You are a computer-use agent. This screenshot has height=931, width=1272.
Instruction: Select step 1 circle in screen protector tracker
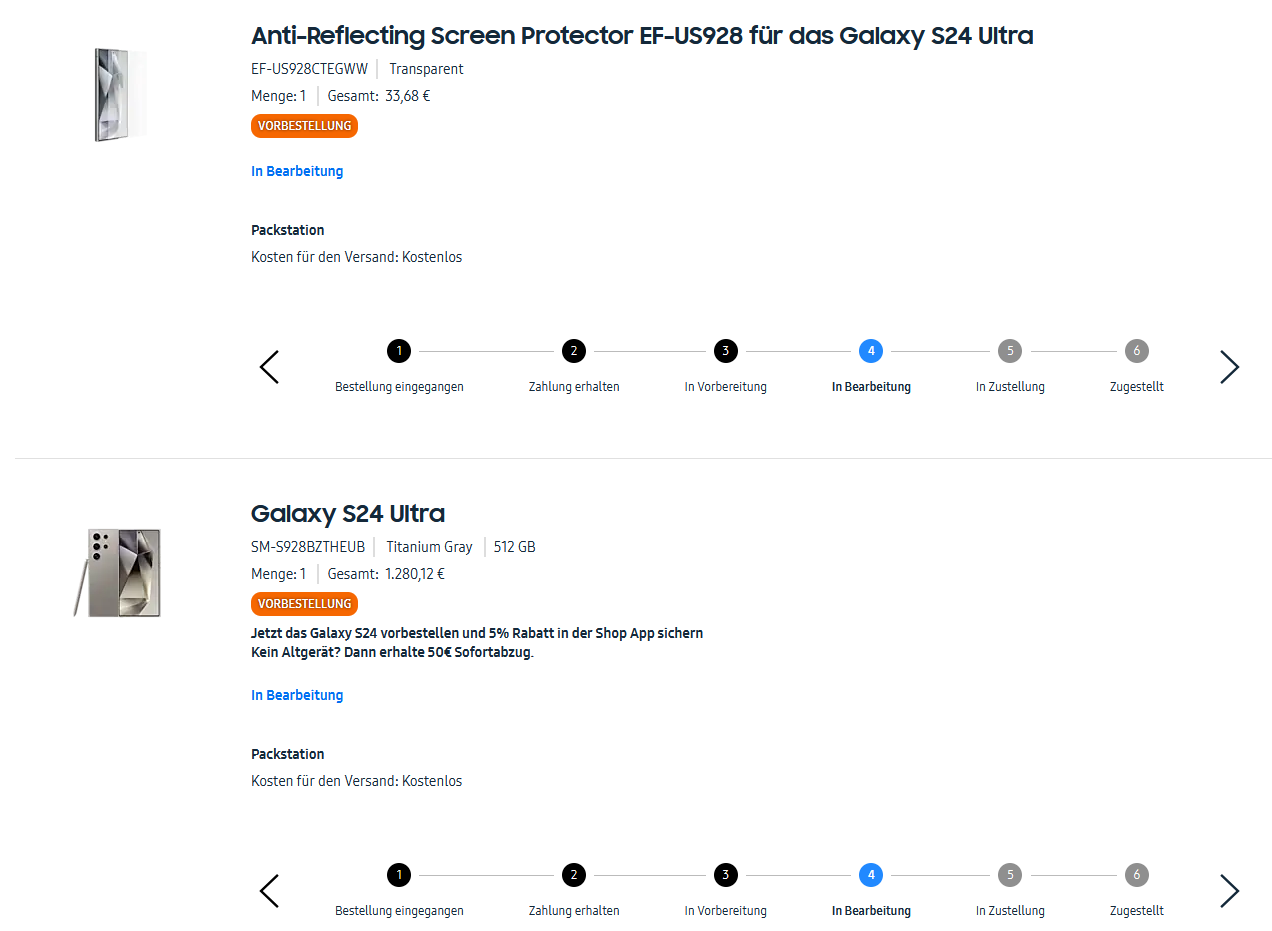(399, 351)
